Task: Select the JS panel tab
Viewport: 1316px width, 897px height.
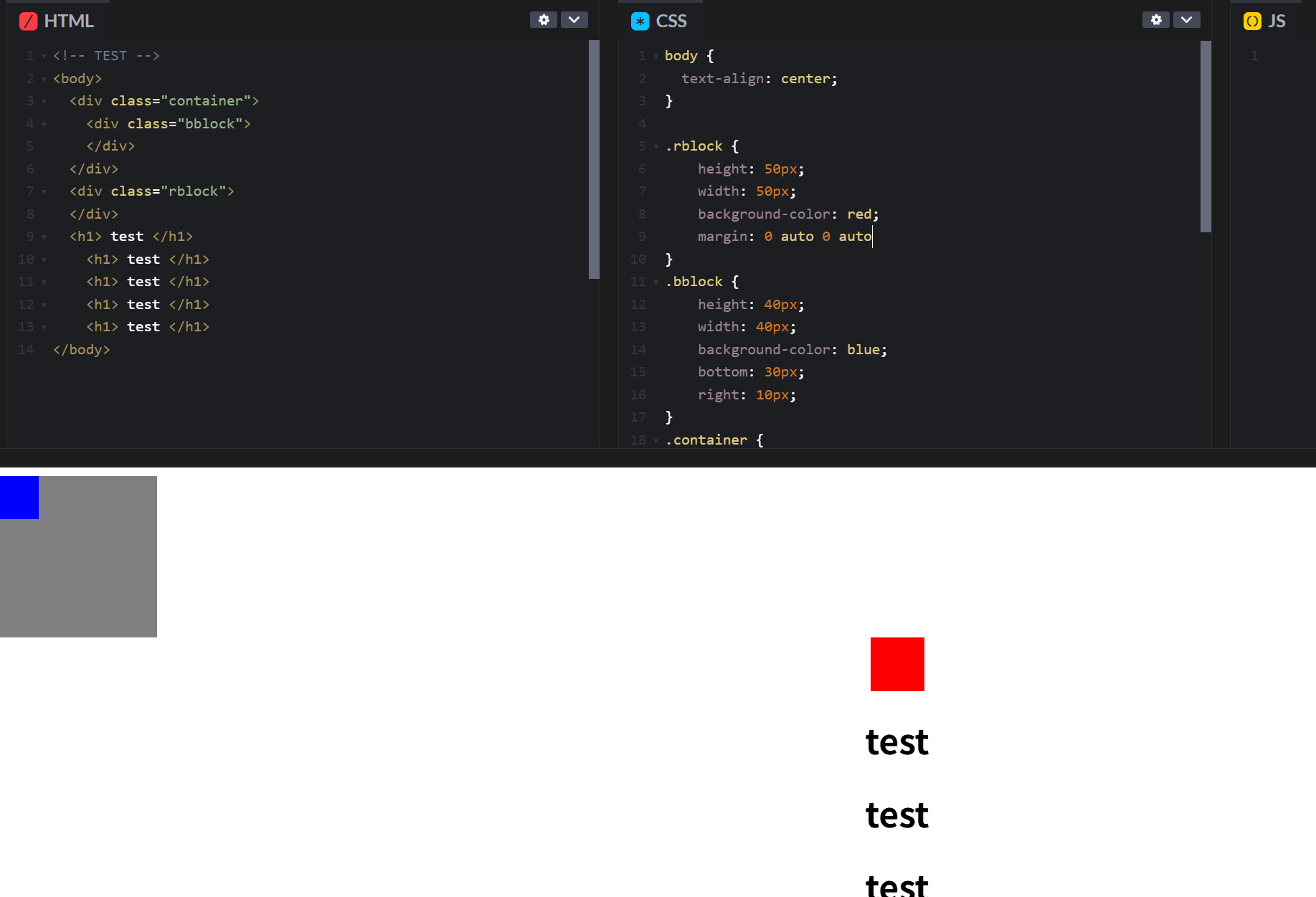Action: coord(1265,21)
